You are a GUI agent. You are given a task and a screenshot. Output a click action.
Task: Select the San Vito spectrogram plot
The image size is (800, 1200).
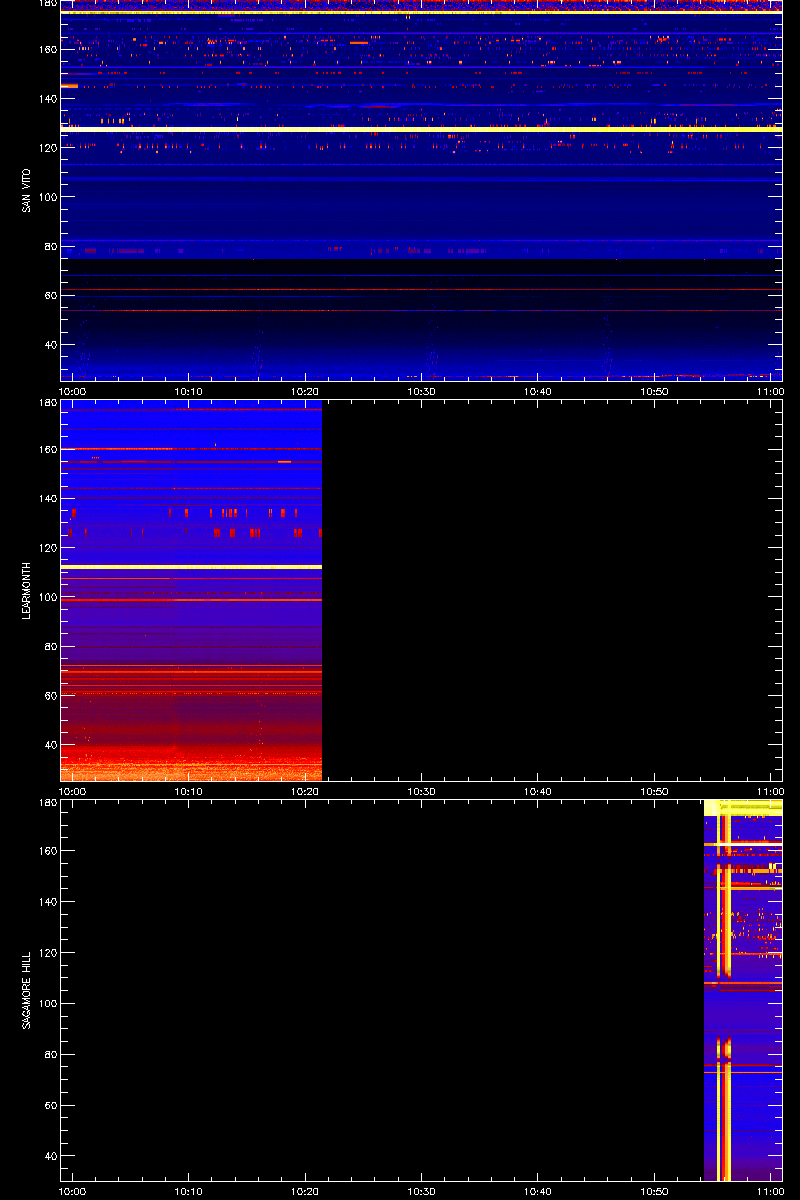421,189
